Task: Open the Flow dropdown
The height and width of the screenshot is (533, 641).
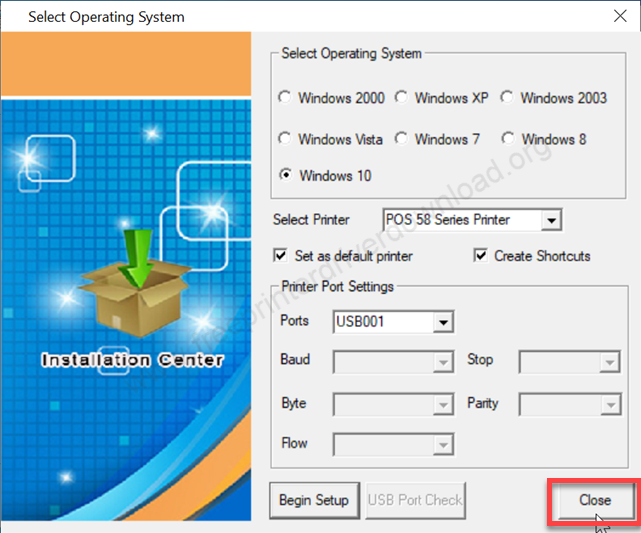Action: pos(443,445)
